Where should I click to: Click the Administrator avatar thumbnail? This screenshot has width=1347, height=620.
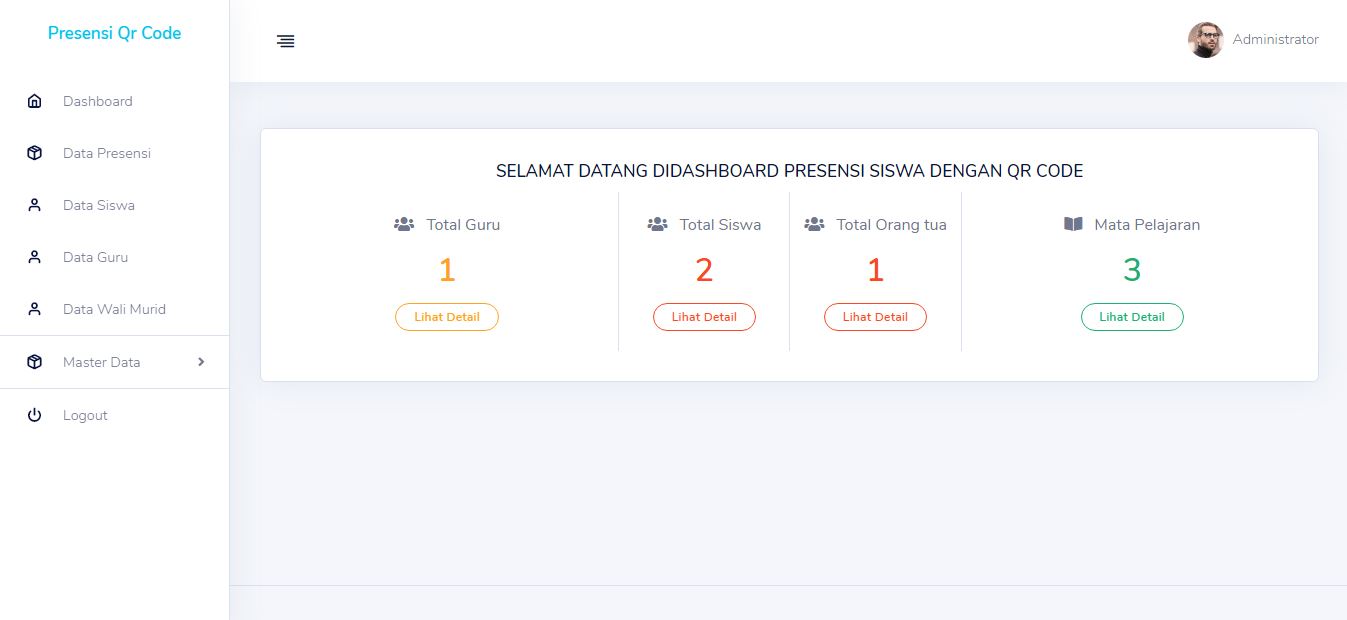pos(1206,40)
